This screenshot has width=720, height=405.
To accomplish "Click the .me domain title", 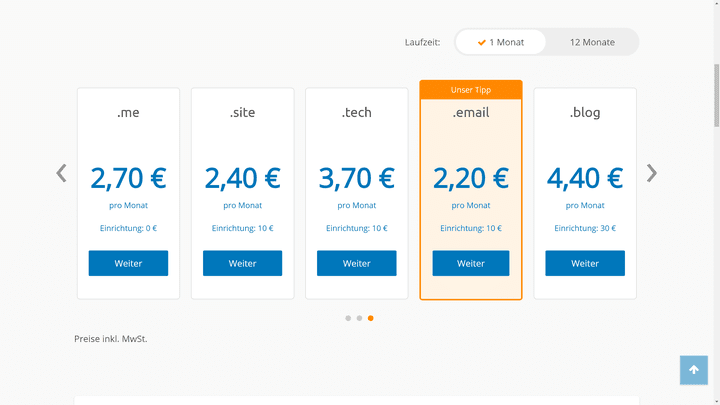I will pyautogui.click(x=128, y=112).
